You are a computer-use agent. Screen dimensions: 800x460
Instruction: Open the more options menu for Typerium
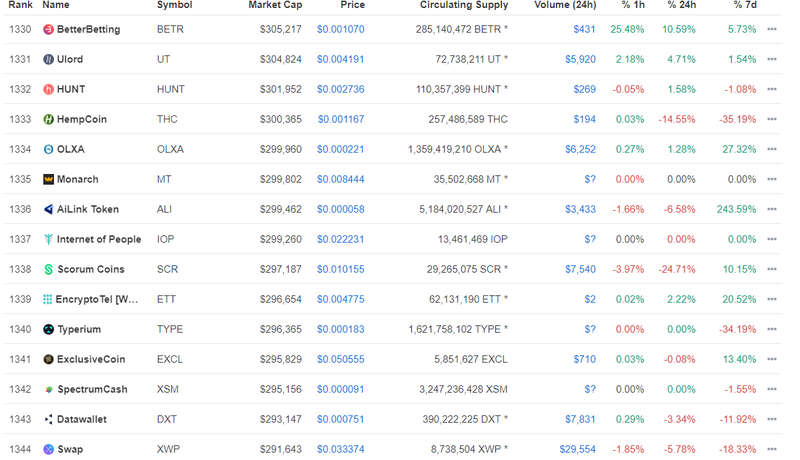tap(772, 329)
